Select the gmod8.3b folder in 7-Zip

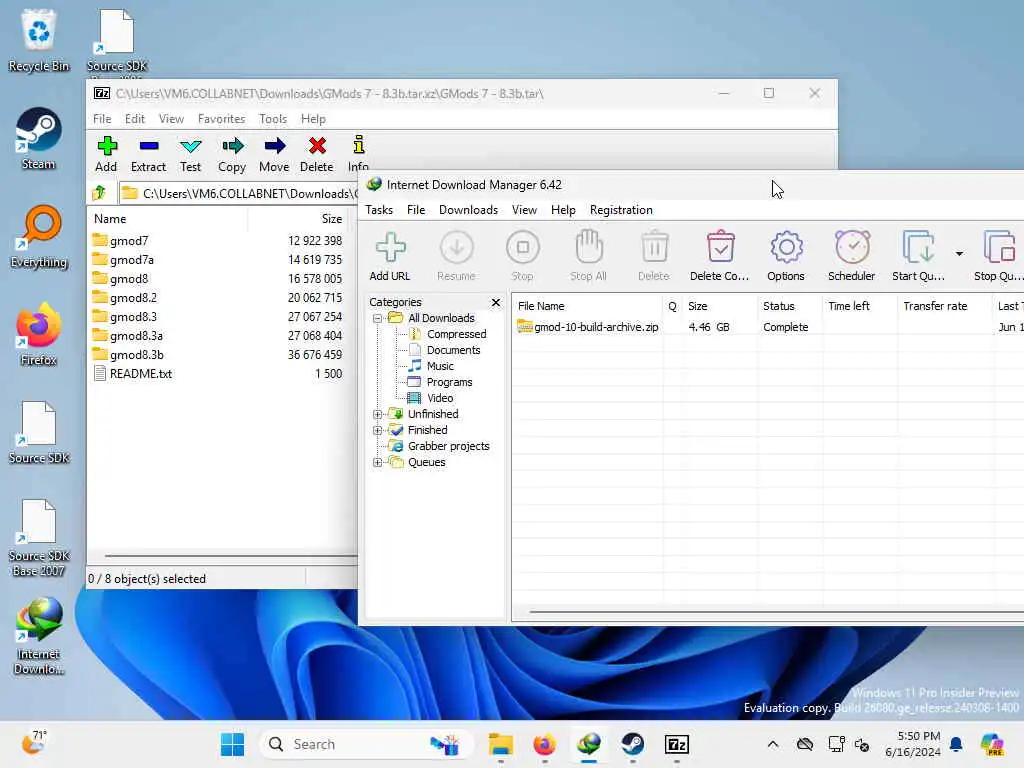pos(136,355)
